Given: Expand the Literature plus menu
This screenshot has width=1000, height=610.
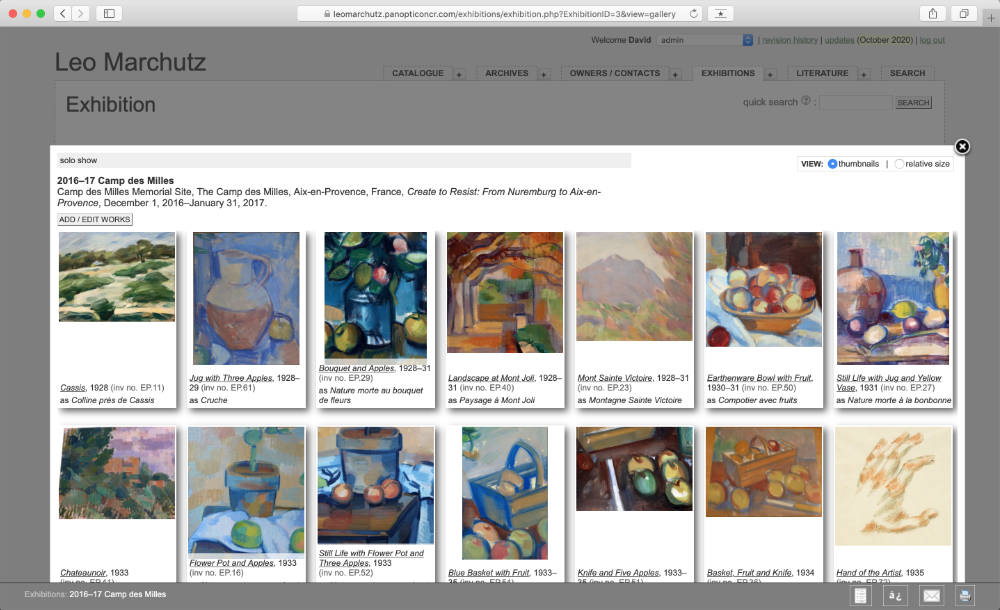Looking at the screenshot, I should (864, 75).
